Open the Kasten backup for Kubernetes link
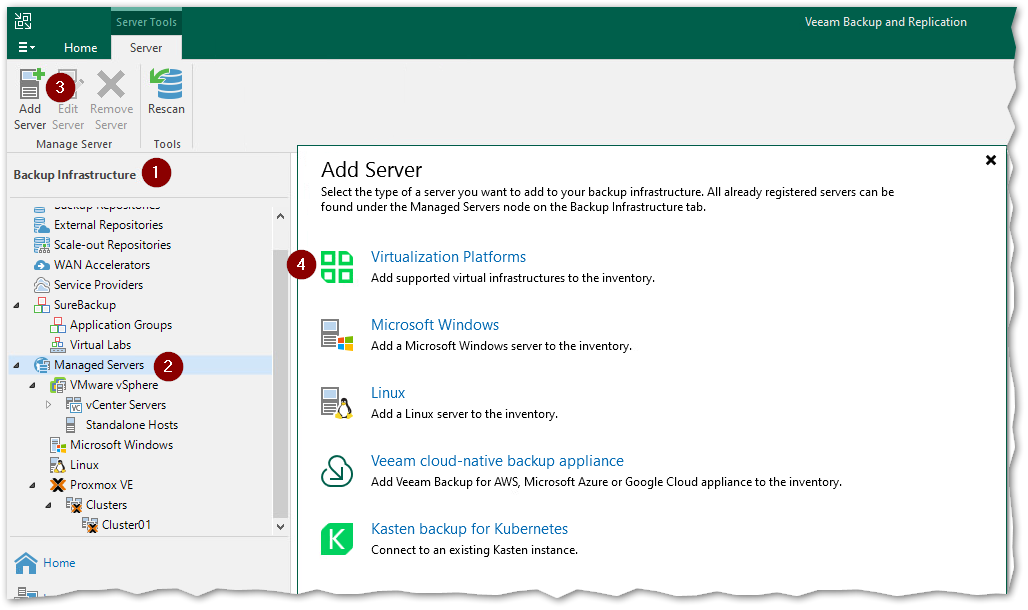 pyautogui.click(x=469, y=529)
